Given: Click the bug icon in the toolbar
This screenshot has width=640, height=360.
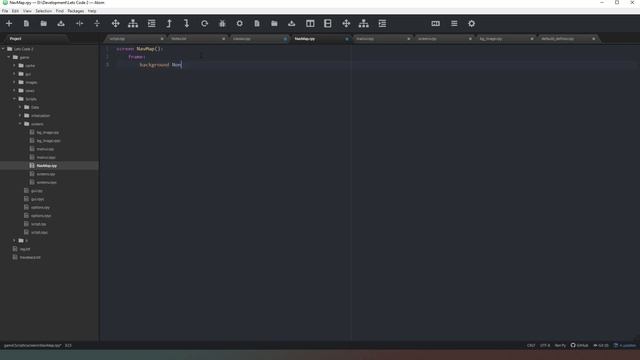Looking at the screenshot, I should [222, 24].
